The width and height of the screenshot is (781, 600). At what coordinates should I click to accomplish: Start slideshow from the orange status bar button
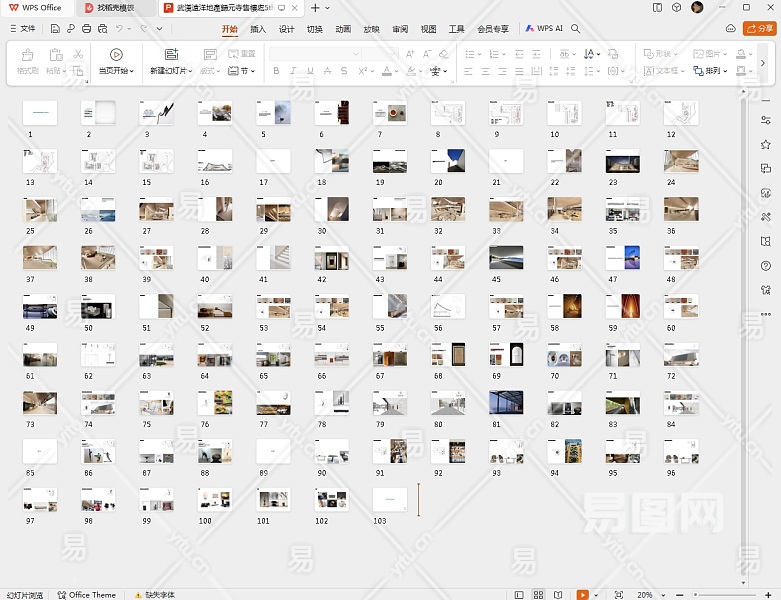(583, 594)
